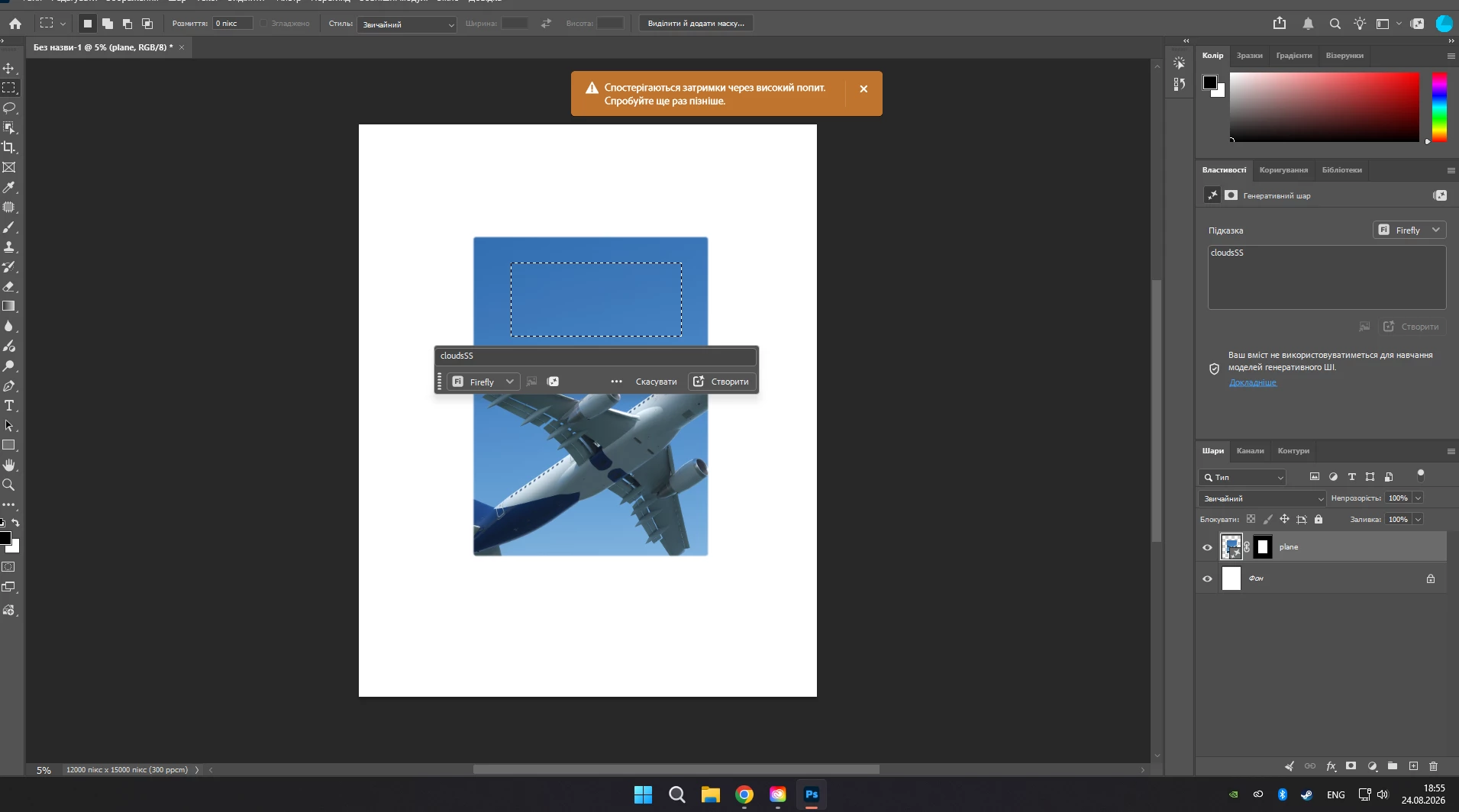Open the Докладніше link
Screen dimensions: 1459x812
coord(1253,382)
